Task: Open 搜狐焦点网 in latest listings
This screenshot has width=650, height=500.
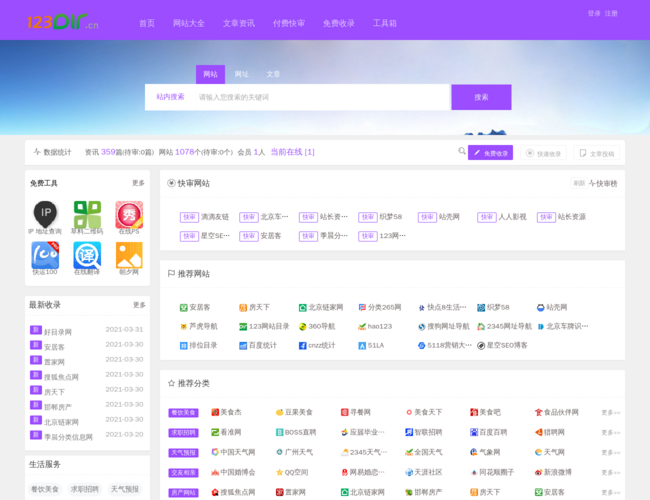Action: tap(61, 377)
